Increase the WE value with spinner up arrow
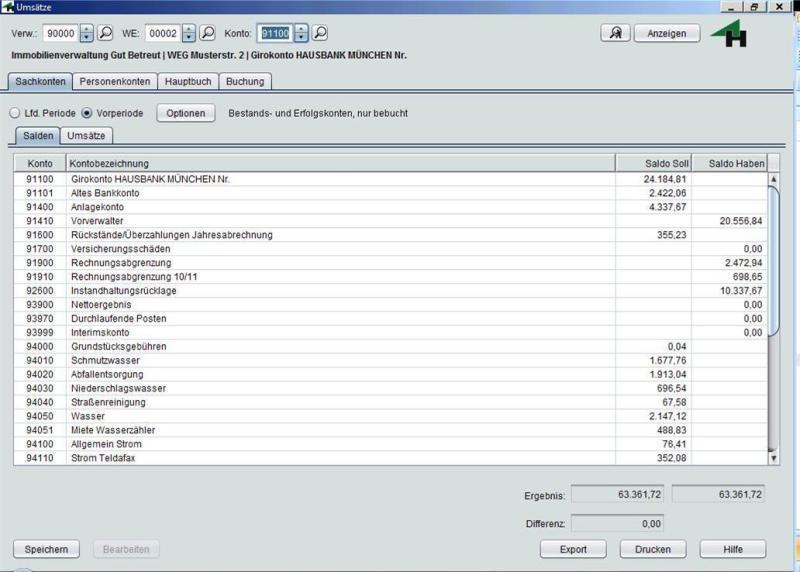Image resolution: width=800 pixels, height=572 pixels. (189, 29)
